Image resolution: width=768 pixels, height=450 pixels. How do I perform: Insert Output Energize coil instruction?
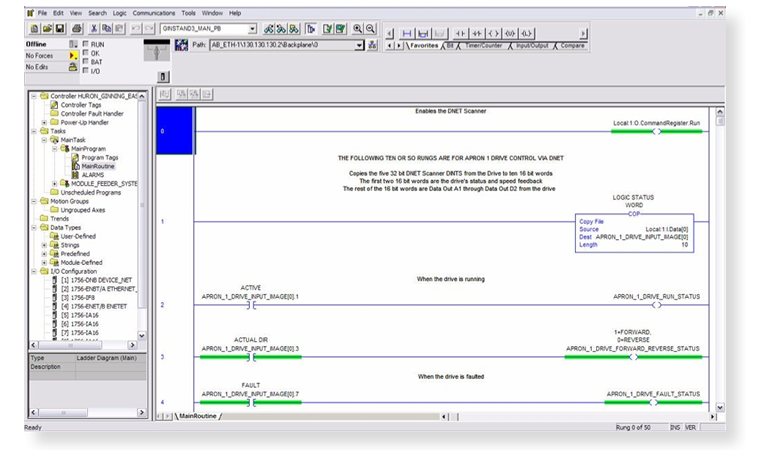tap(493, 33)
